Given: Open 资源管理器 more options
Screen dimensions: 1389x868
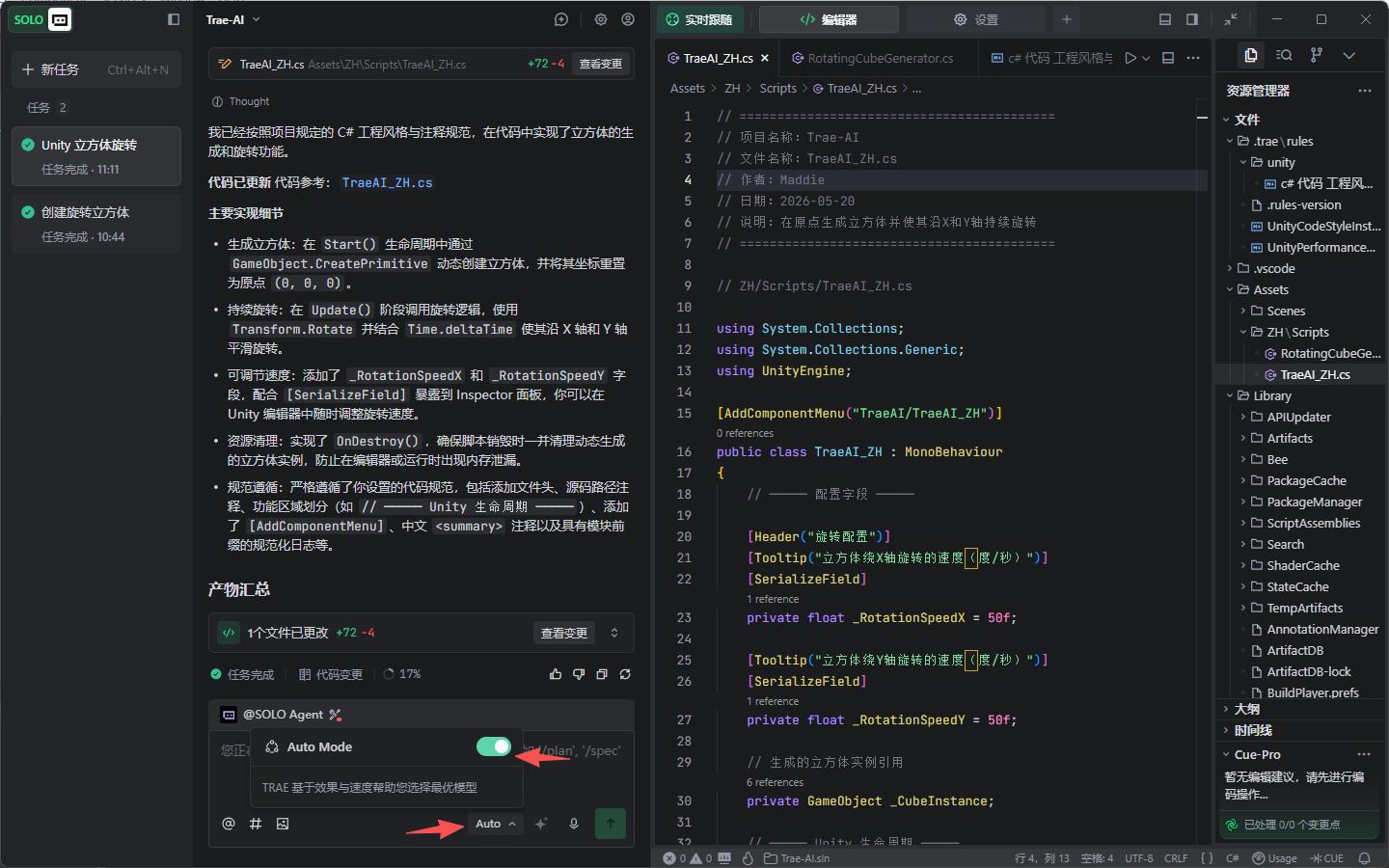Looking at the screenshot, I should click(1364, 91).
